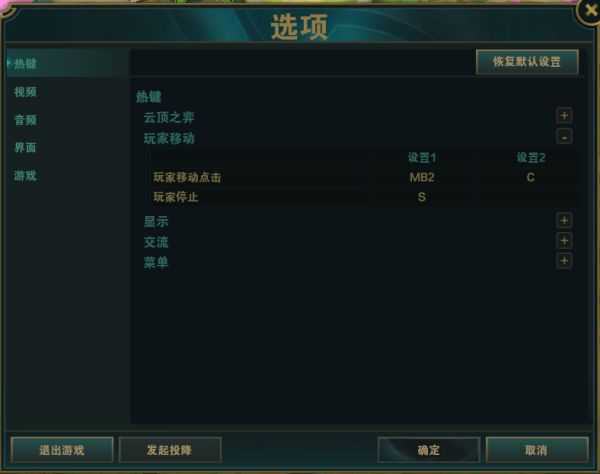Viewport: 600px width, 474px height.
Task: Expand the 交流 hotkey section
Action: [564, 241]
